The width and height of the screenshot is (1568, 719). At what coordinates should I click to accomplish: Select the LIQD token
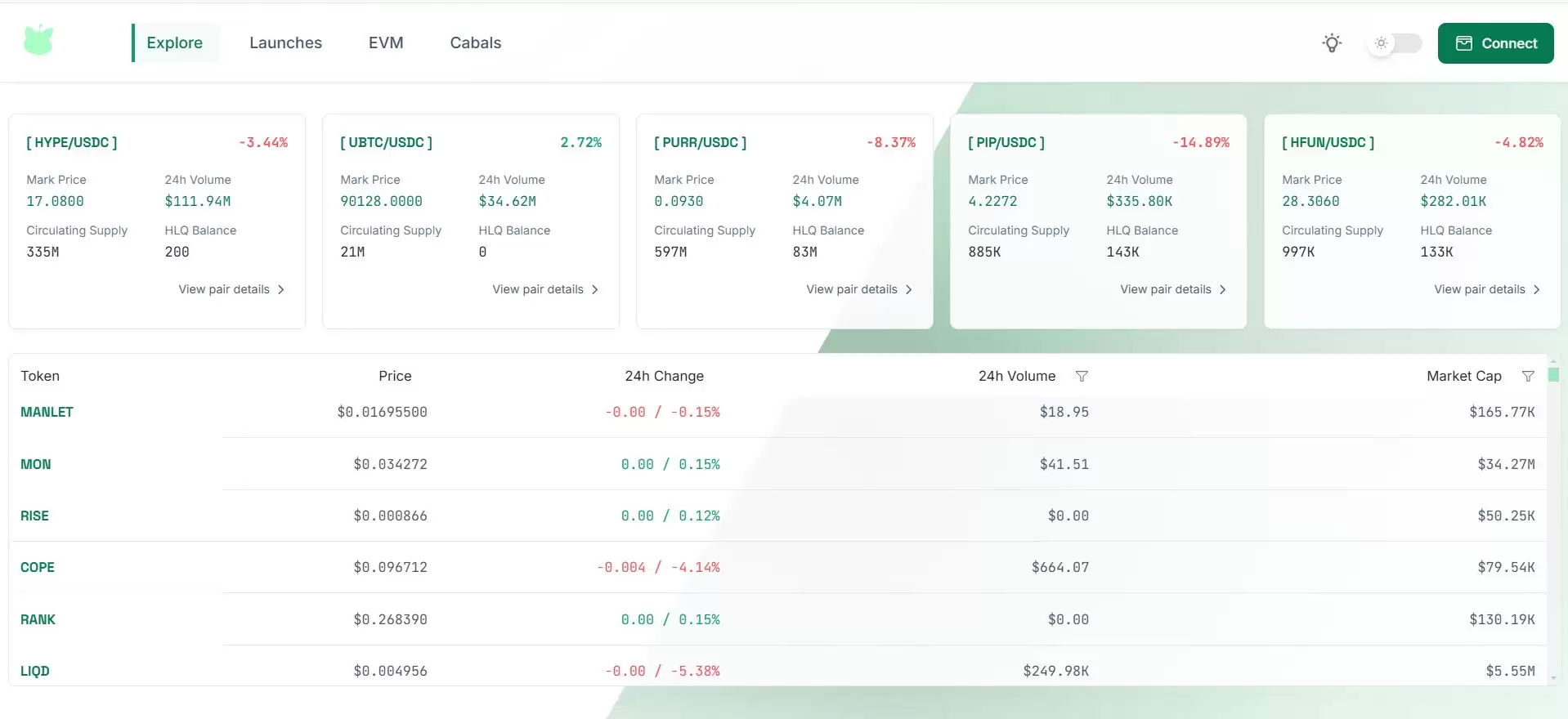[35, 672]
